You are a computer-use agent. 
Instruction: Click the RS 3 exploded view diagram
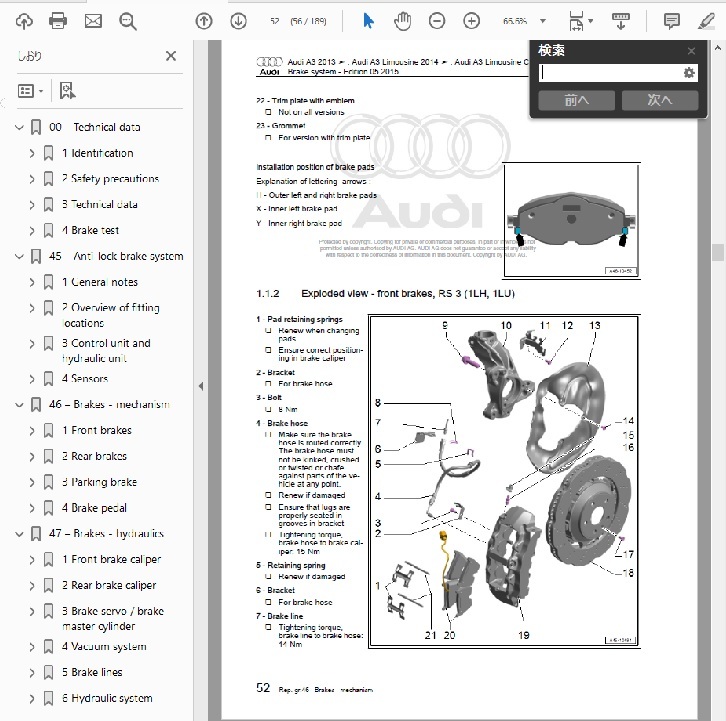coord(504,481)
